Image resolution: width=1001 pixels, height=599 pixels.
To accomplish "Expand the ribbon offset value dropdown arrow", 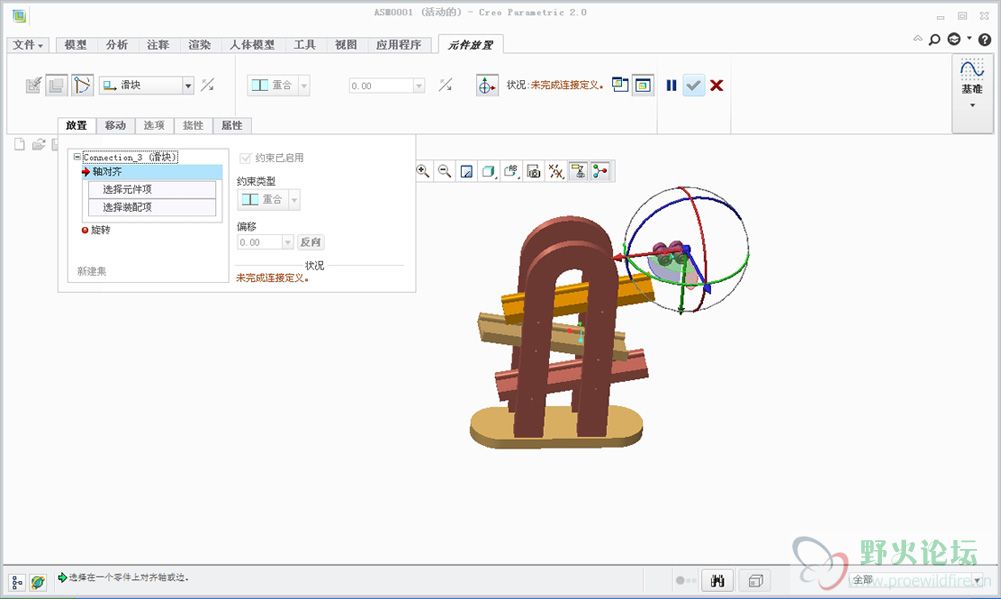I will tap(419, 86).
